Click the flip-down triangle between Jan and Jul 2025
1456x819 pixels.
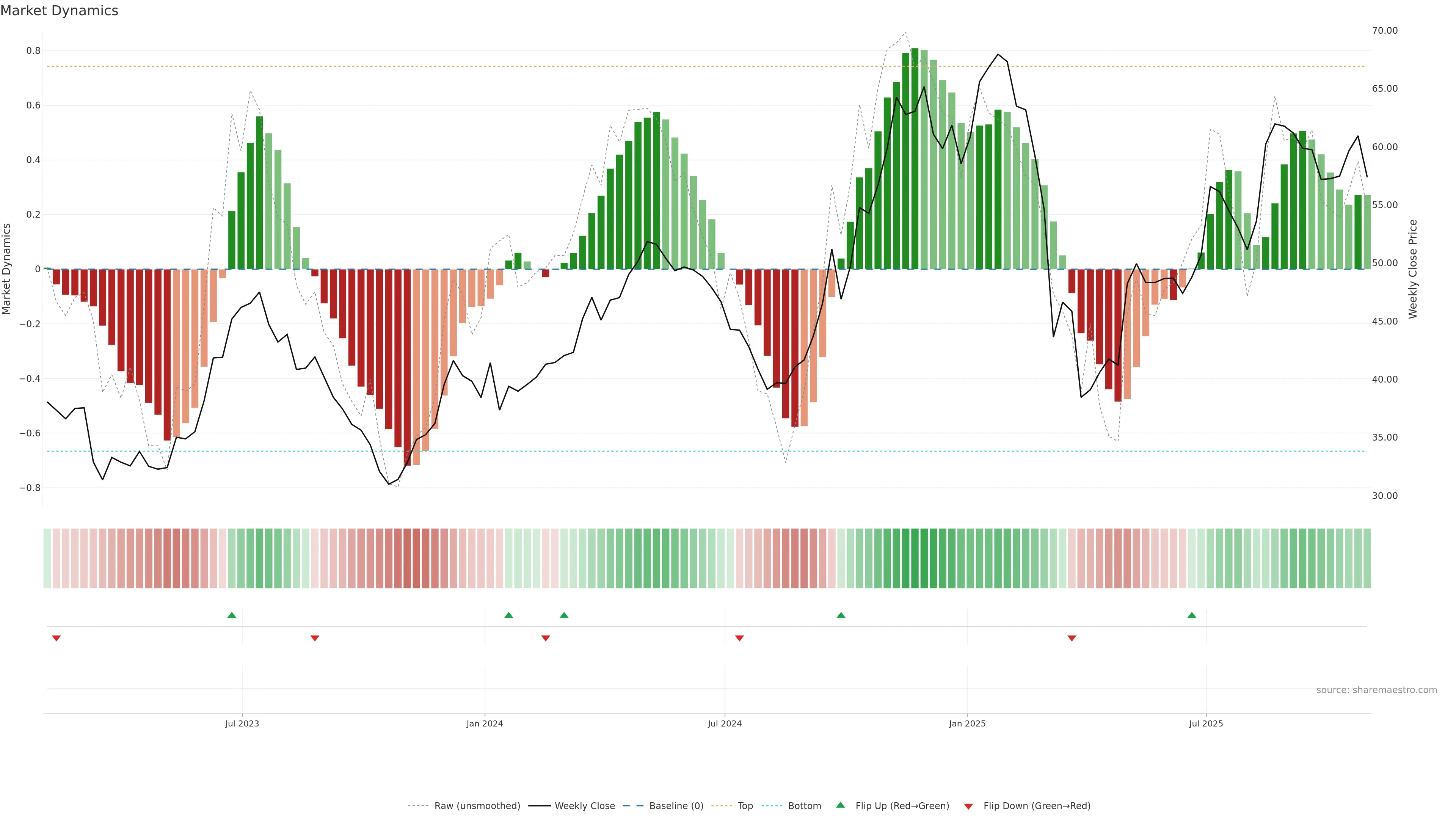(x=1072, y=638)
